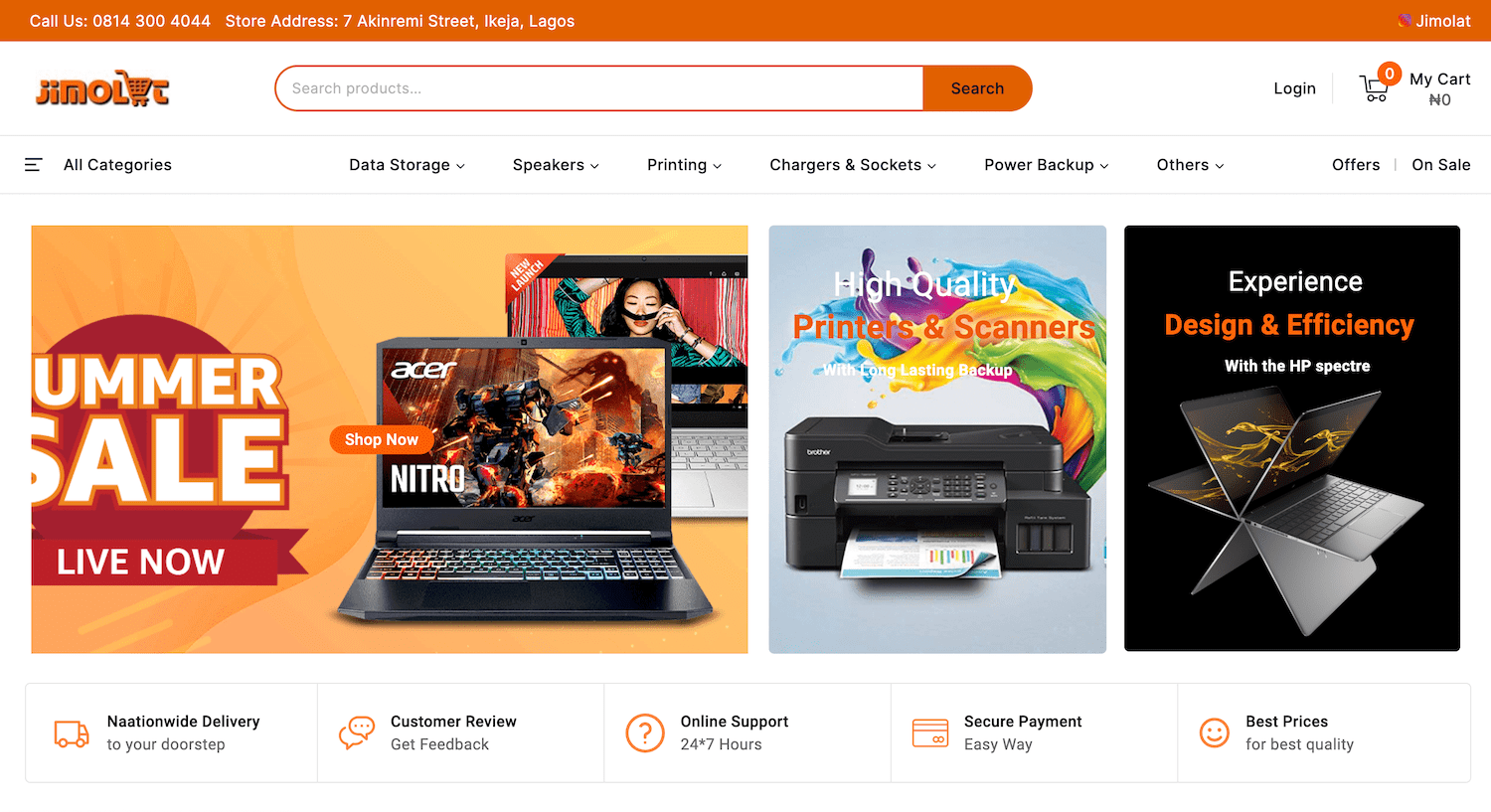Click the Shop Now banner button
1491x812 pixels.
pos(382,439)
